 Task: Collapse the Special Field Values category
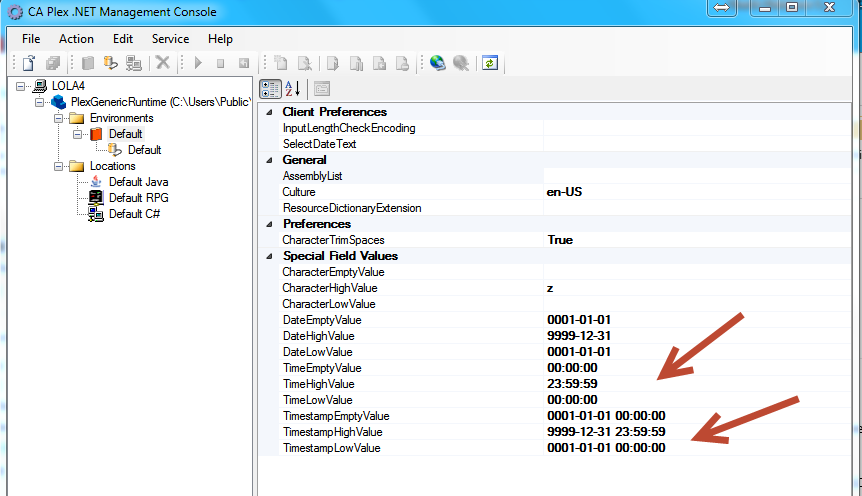point(269,256)
